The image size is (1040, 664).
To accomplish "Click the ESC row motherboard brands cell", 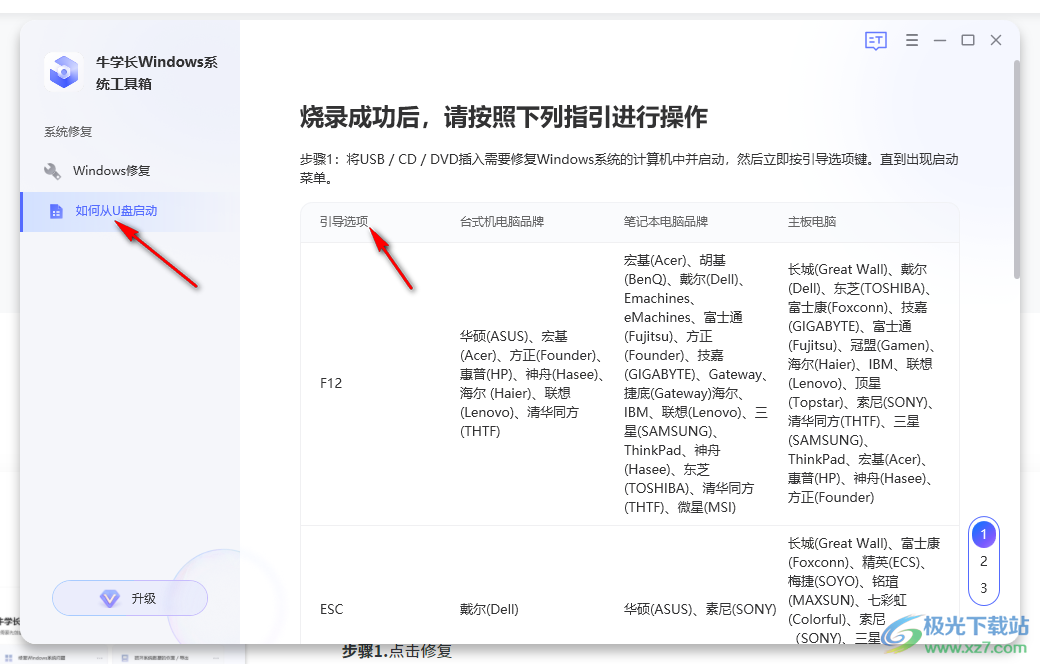I will 864,590.
